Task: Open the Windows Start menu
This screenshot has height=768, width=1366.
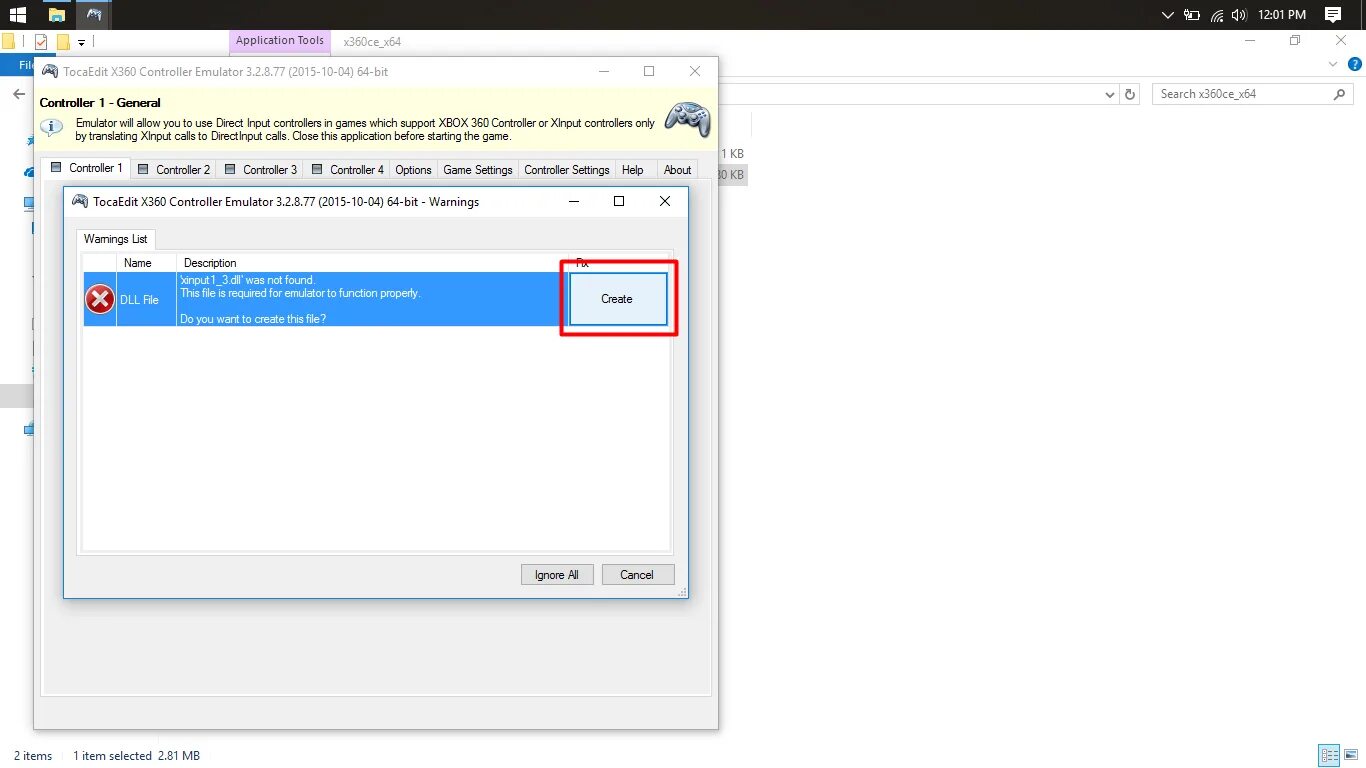Action: tap(17, 15)
